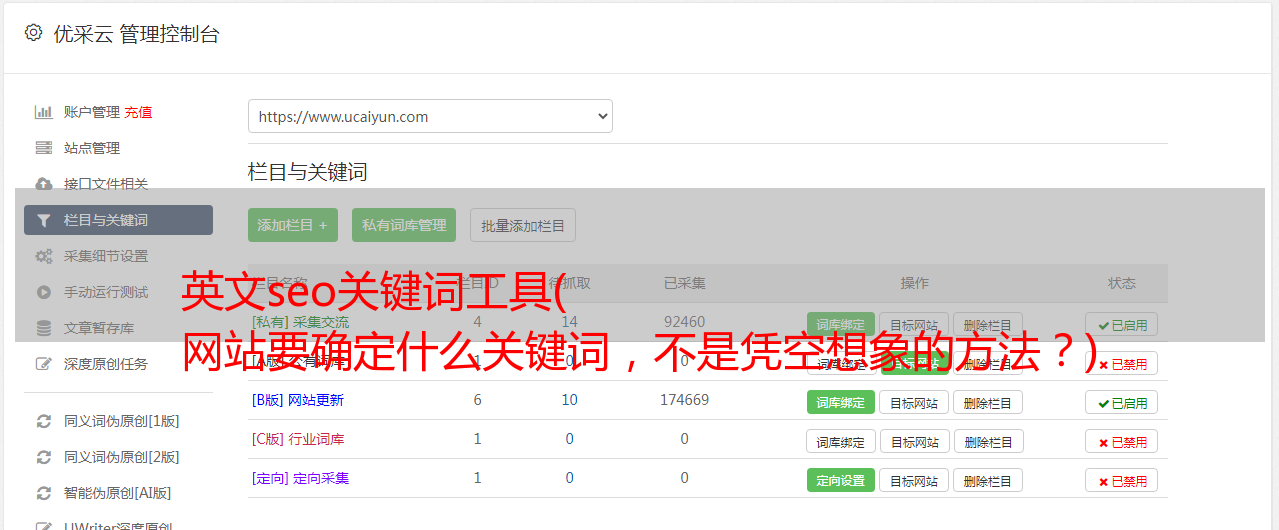The height and width of the screenshot is (530, 1279).
Task: Click the database icon for 文章暂存库
Action: [44, 328]
